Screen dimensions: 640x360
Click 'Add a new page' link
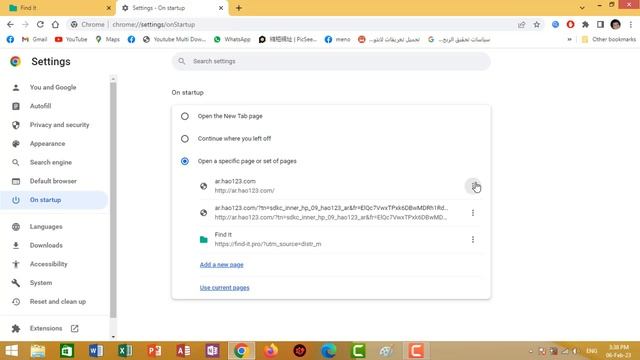[221, 265]
